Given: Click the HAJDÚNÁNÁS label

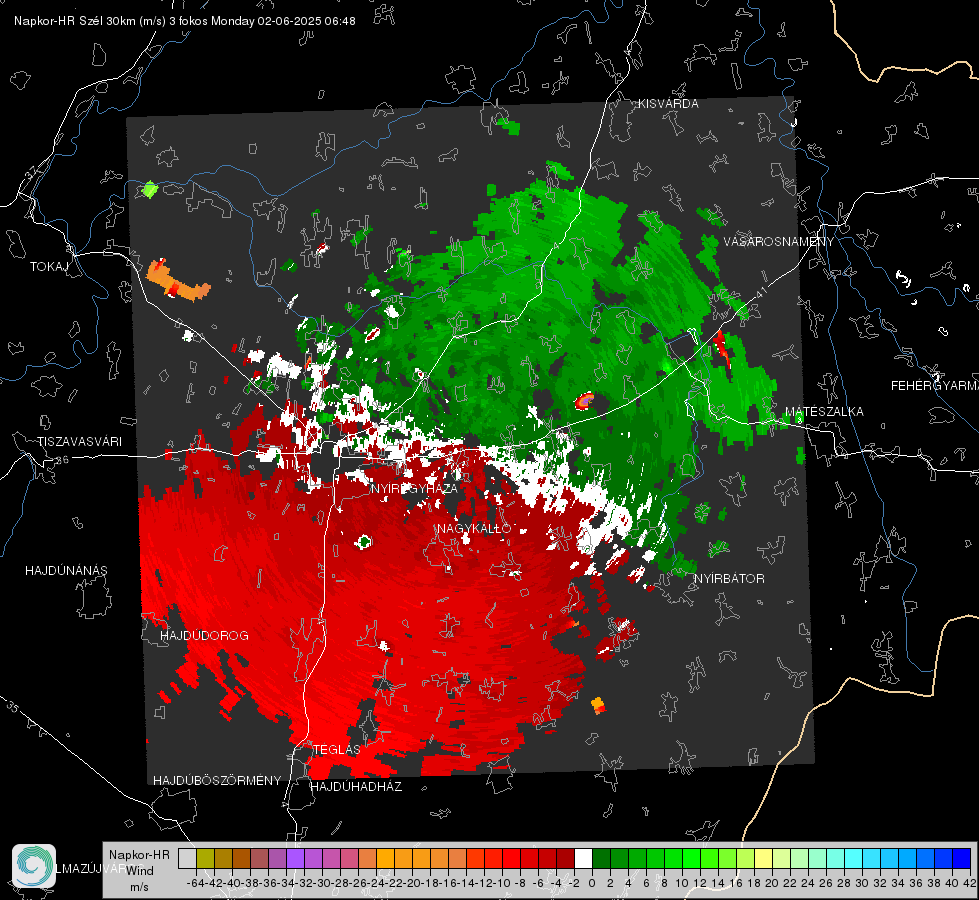Looking at the screenshot, I should point(66,571).
